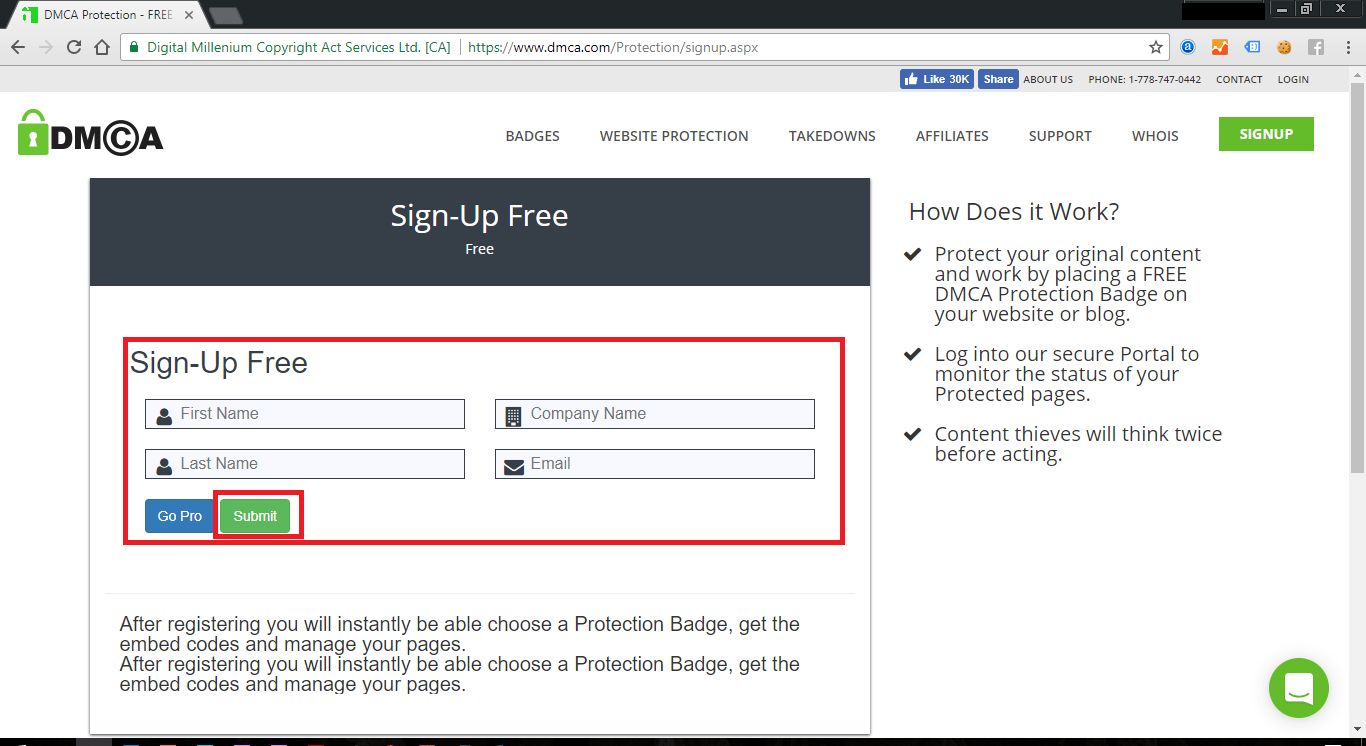Viewport: 1366px width, 746px height.
Task: Follow the LOGIN link in the header
Action: (1293, 79)
